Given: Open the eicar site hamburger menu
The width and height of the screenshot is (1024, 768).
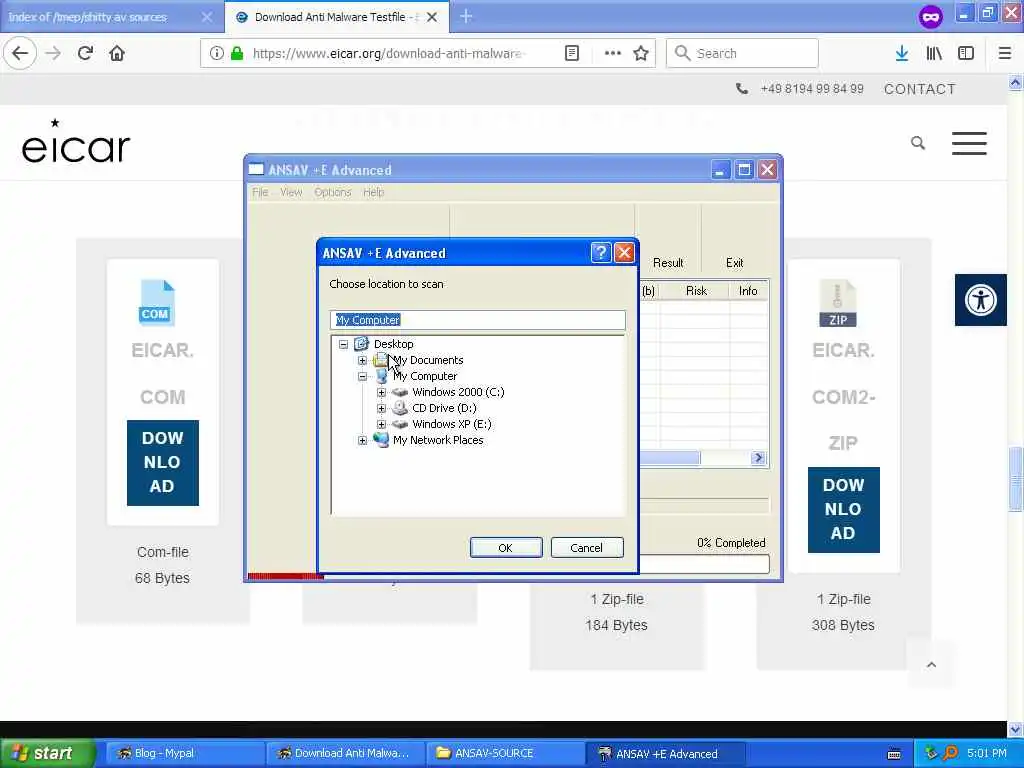Looking at the screenshot, I should (969, 143).
